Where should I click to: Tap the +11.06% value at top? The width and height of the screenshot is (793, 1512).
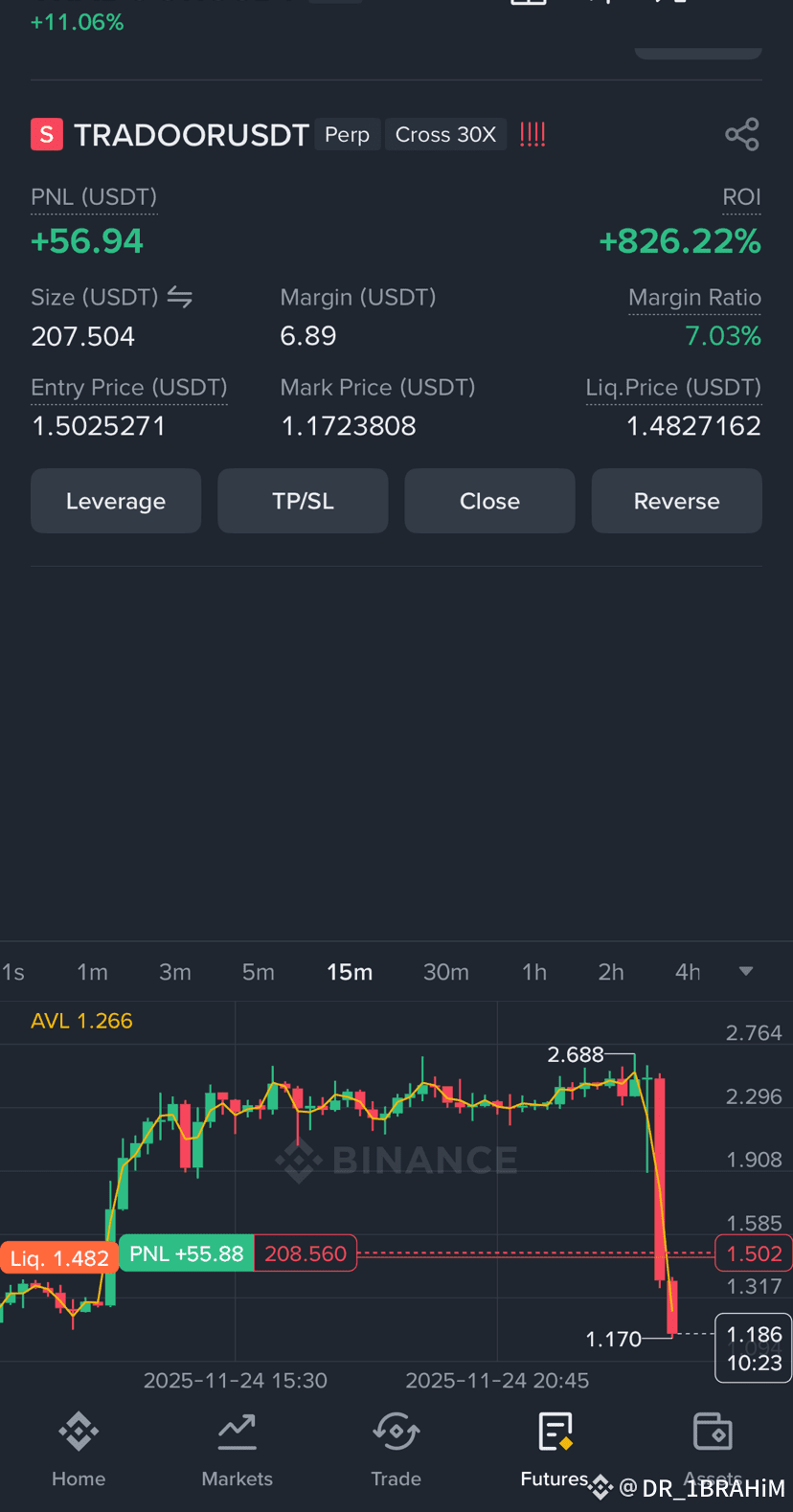[x=78, y=22]
